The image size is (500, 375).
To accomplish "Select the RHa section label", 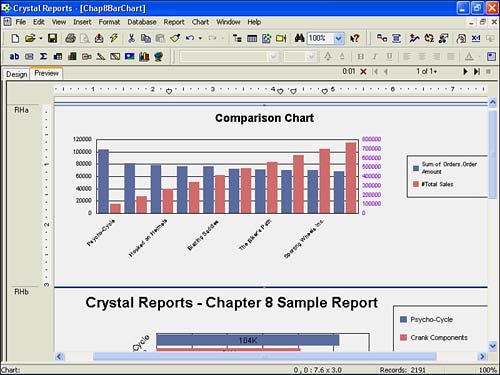I will (x=21, y=110).
